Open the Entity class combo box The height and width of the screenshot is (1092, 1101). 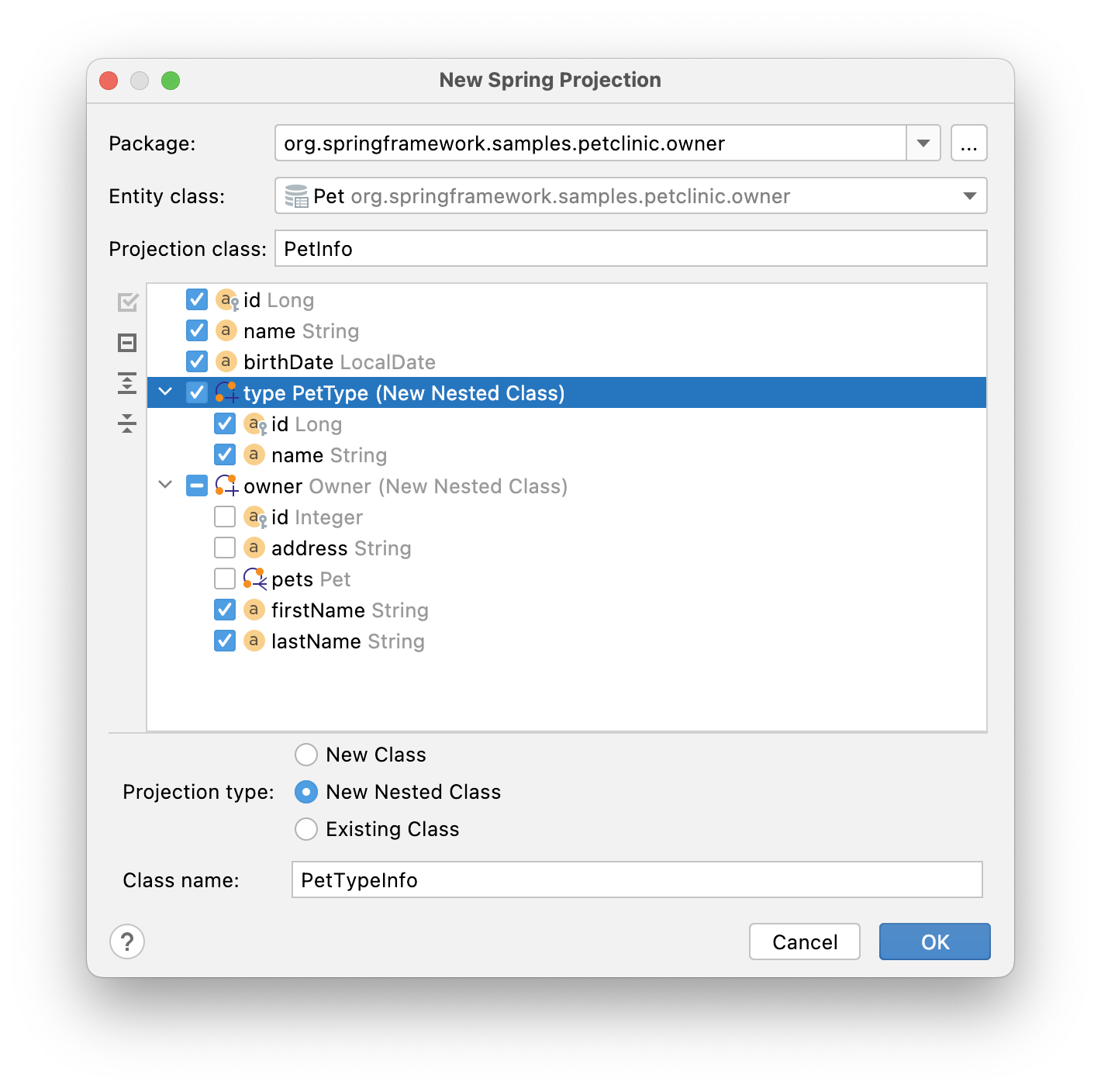pos(969,196)
